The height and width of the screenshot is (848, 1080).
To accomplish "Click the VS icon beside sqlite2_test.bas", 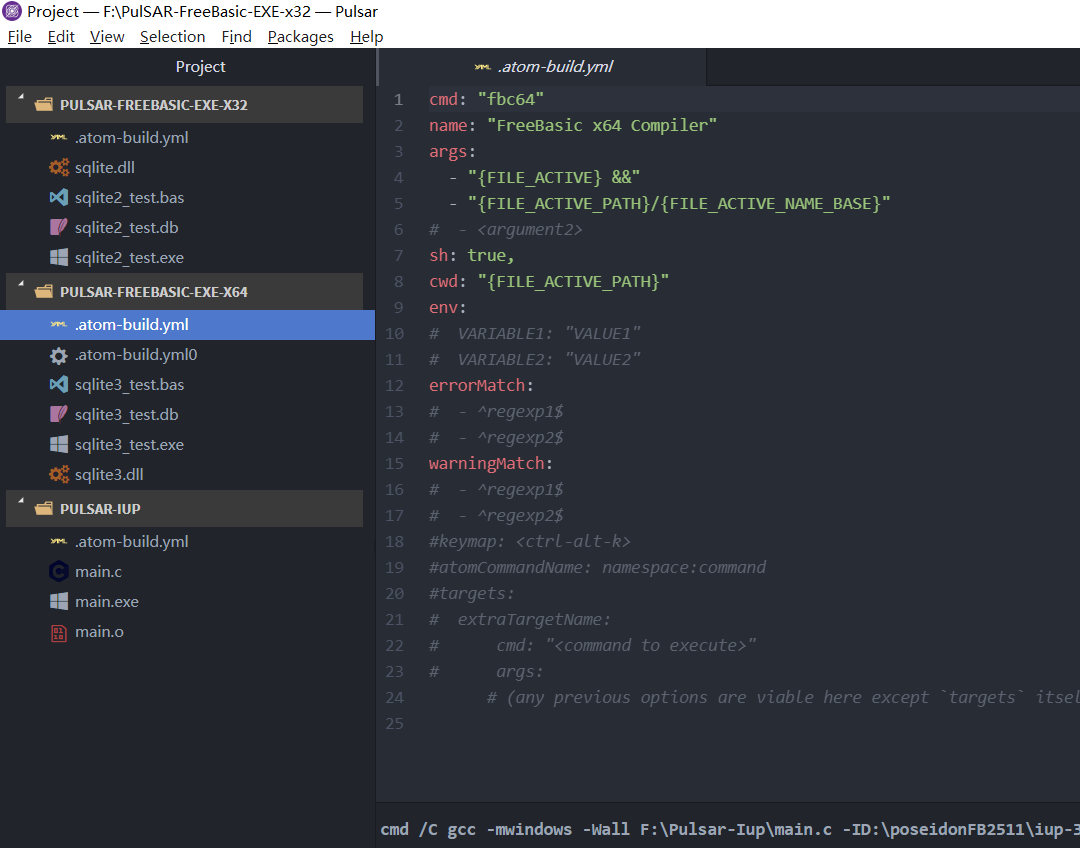I will click(x=59, y=198).
